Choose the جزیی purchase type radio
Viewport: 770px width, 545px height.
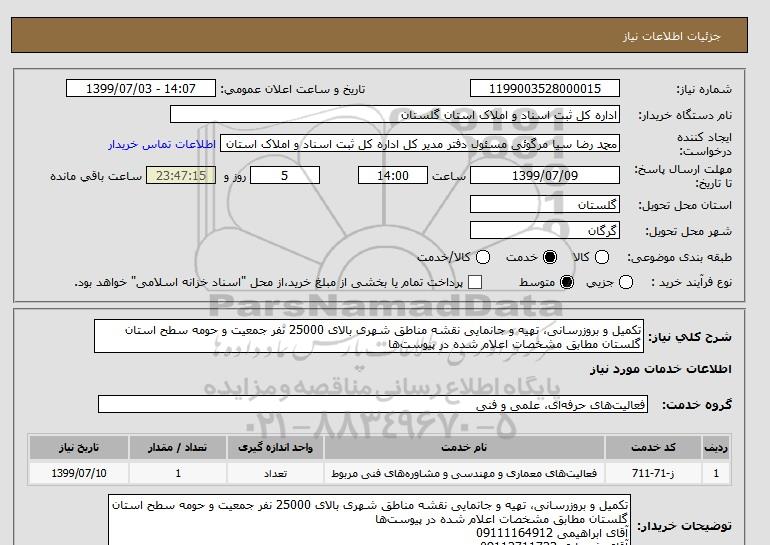pyautogui.click(x=626, y=282)
